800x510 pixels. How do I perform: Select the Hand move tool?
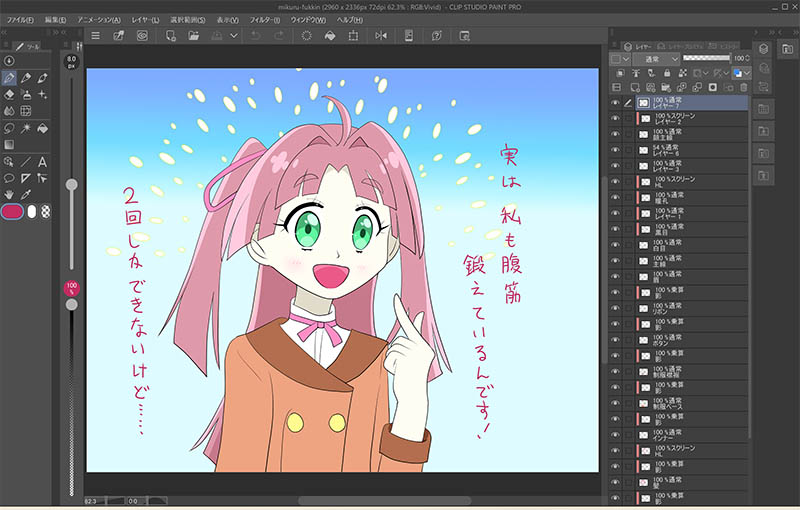click(9, 194)
